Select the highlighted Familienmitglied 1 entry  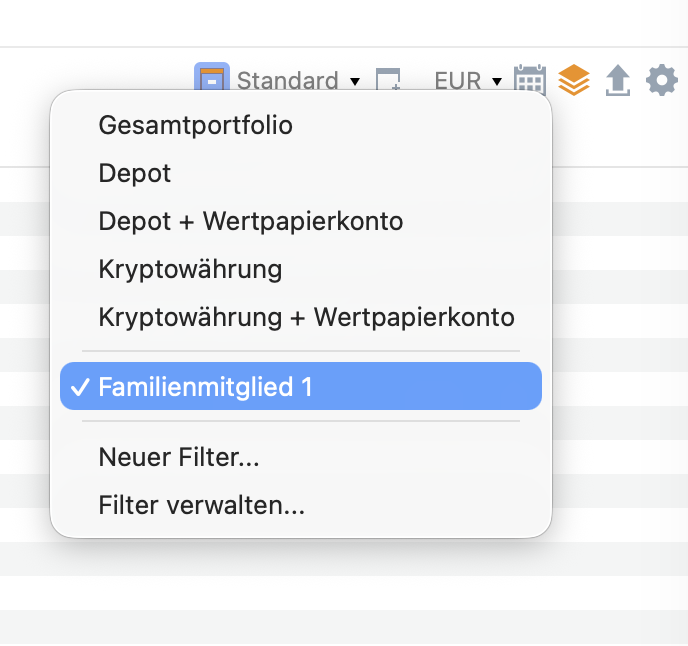[x=301, y=386]
